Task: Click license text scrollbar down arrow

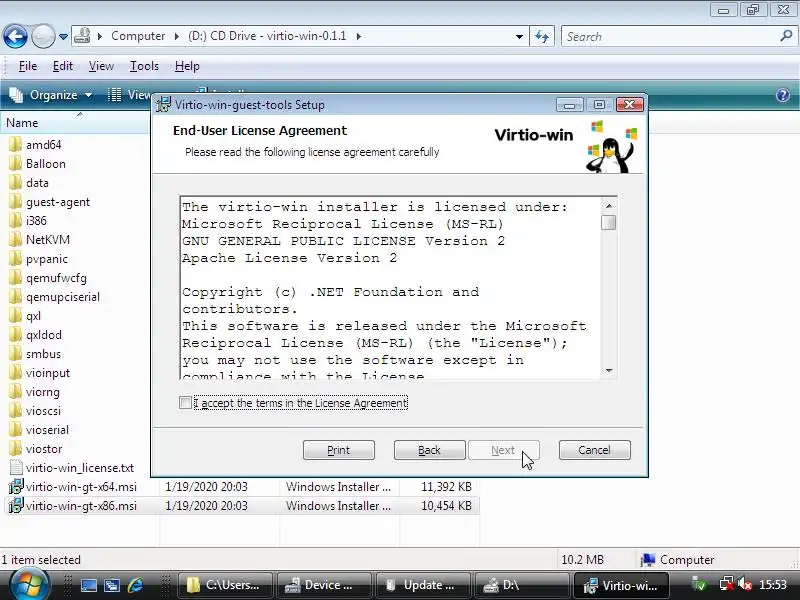Action: click(x=609, y=370)
